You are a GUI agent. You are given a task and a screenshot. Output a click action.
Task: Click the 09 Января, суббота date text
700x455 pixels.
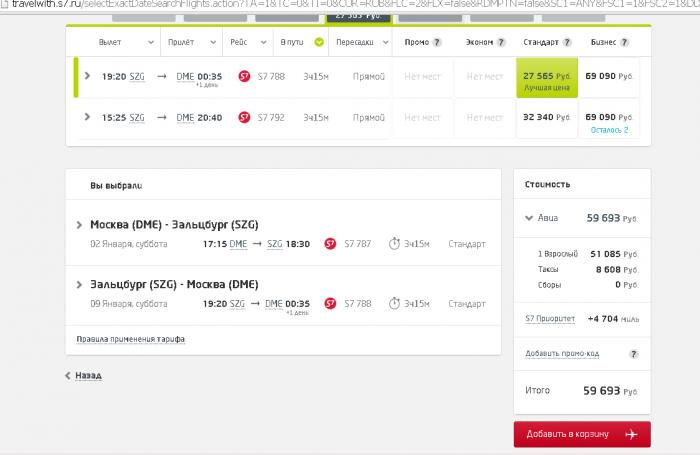(129, 304)
